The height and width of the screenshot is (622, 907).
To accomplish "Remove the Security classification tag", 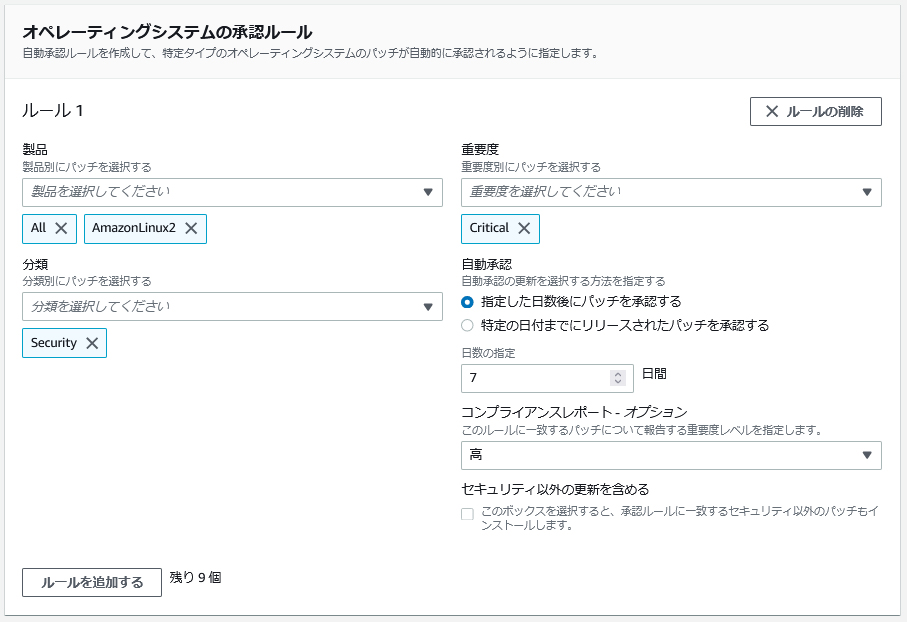I will [x=92, y=343].
